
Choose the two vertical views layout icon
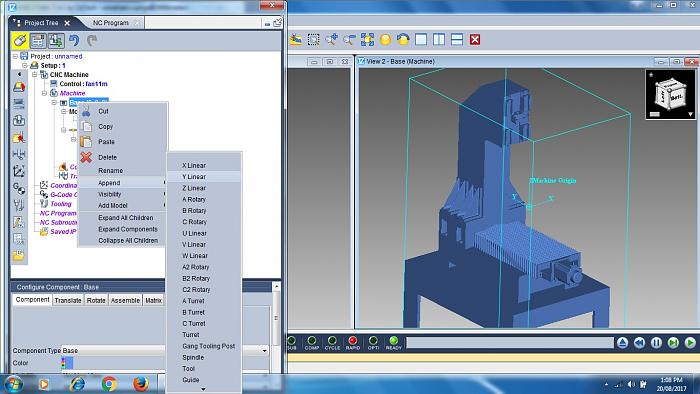pyautogui.click(x=439, y=40)
